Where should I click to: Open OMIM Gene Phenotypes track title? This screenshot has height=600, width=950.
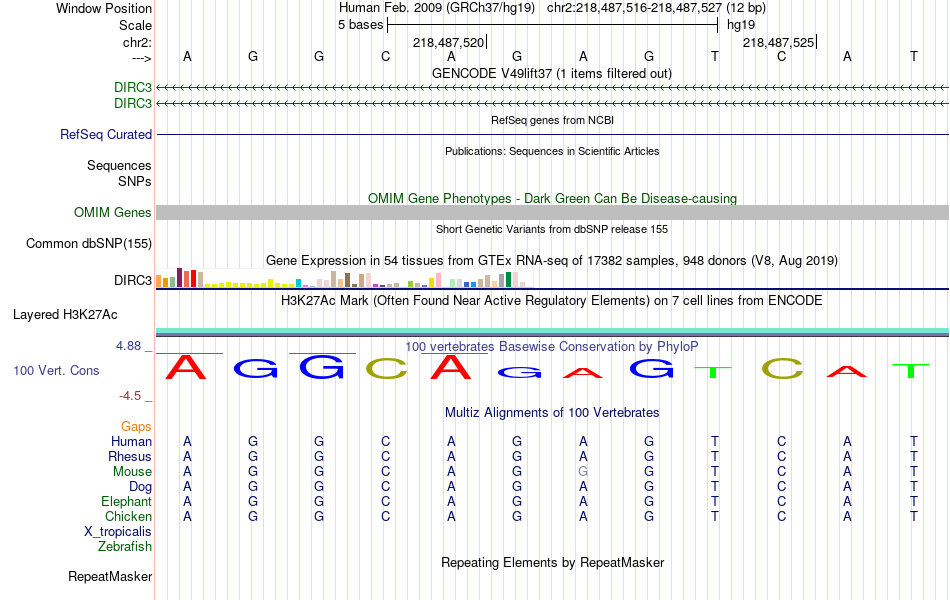(552, 198)
